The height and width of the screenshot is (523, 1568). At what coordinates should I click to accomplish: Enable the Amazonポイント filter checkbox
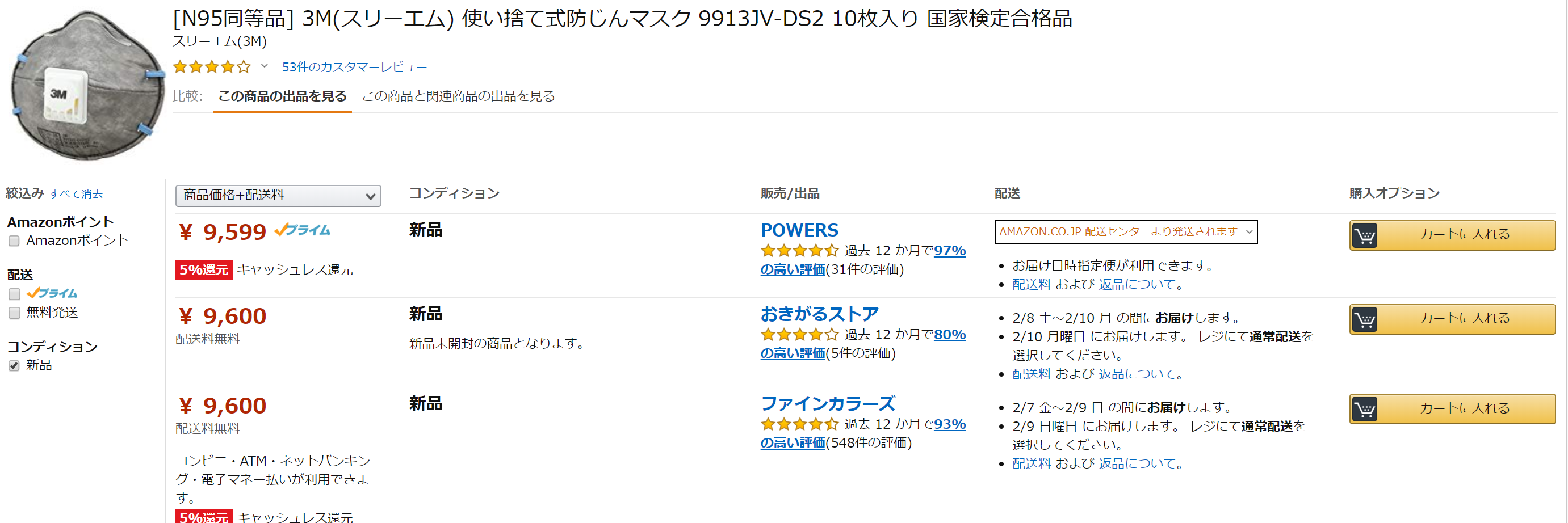click(14, 242)
